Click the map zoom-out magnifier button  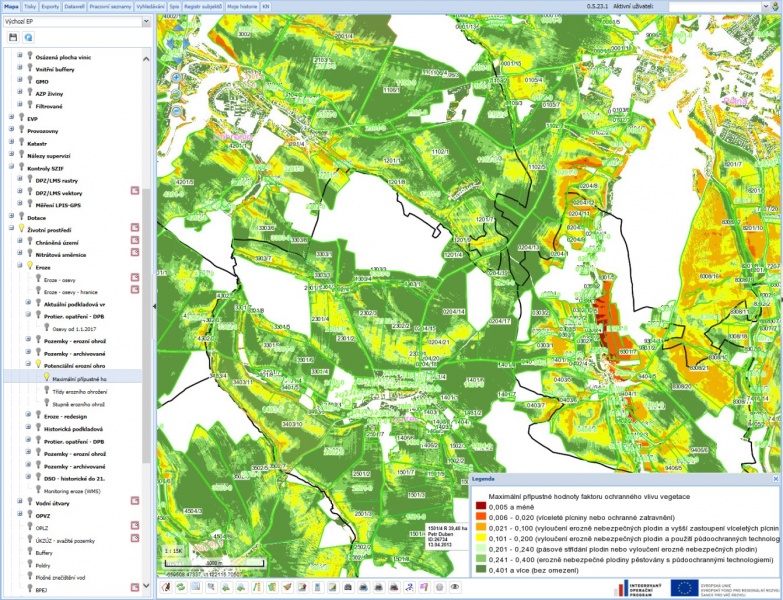coord(176,110)
